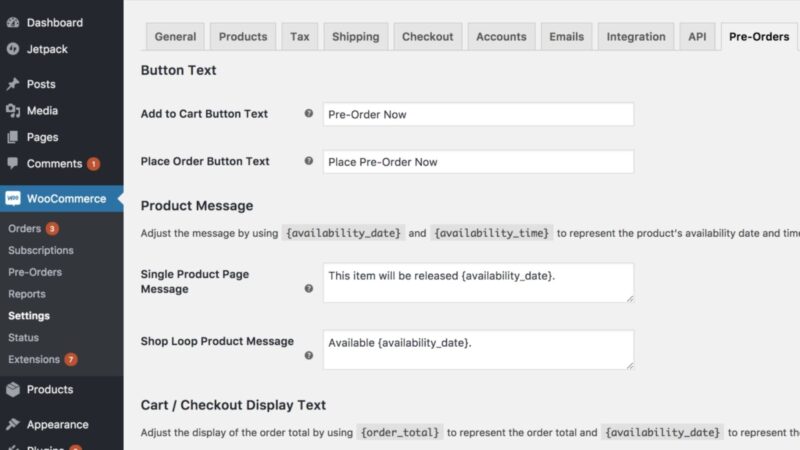Click the Product Message heading
This screenshot has width=800, height=450.
pos(197,206)
